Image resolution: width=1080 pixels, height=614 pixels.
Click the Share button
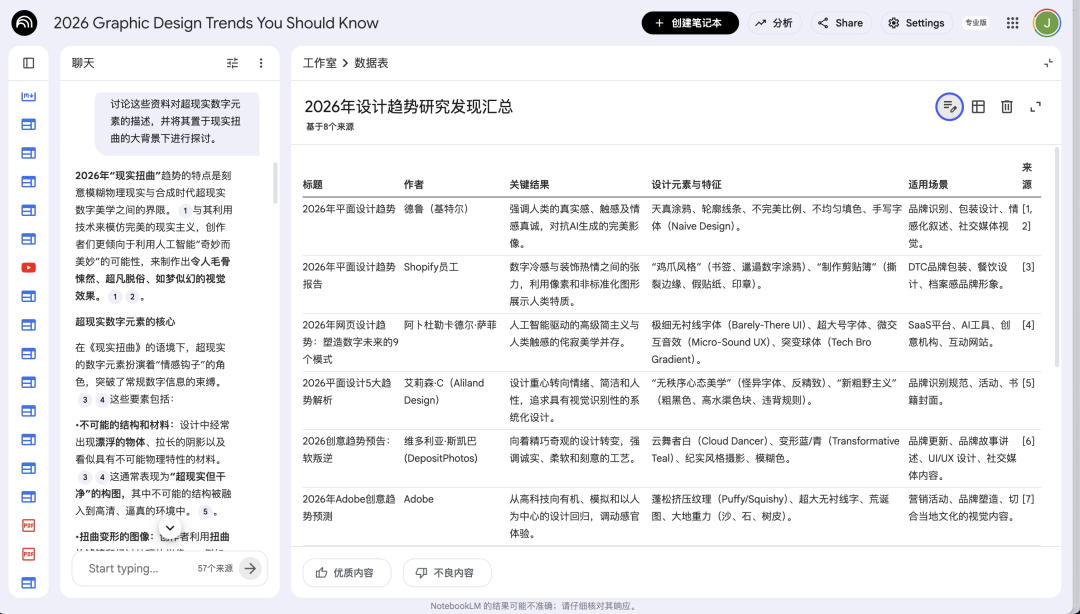click(x=840, y=23)
